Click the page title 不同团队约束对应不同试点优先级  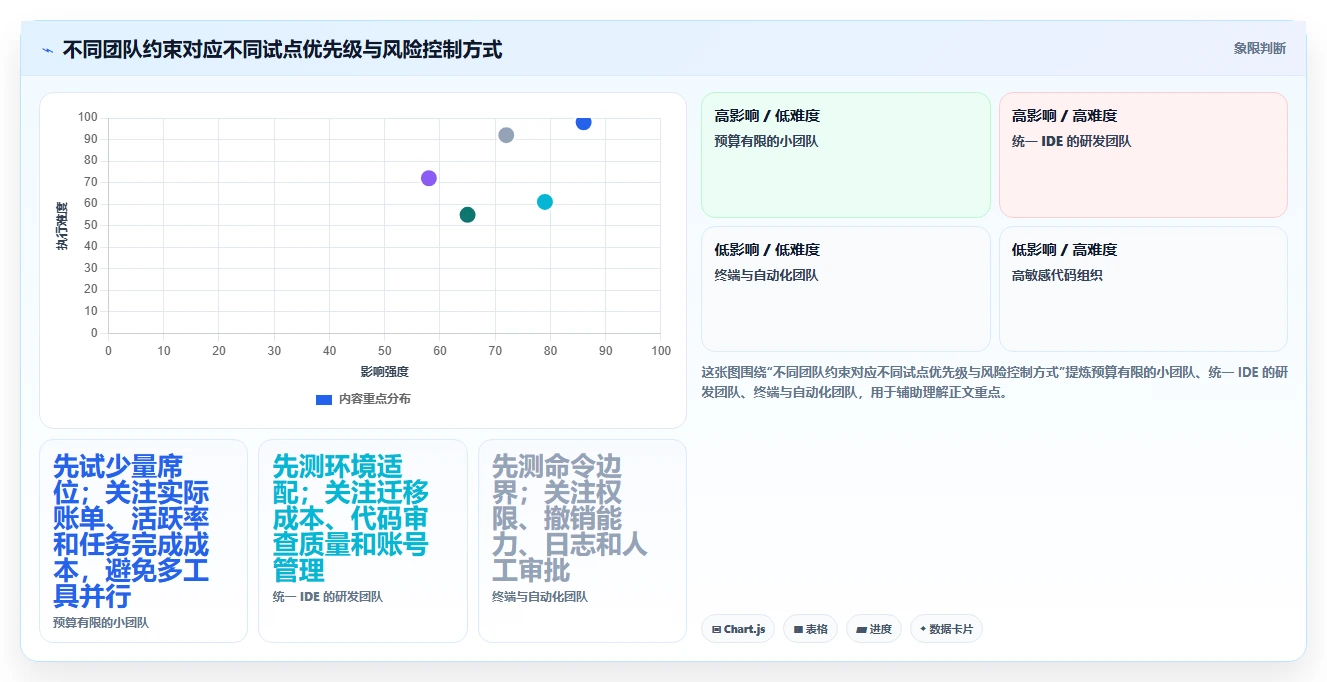[282, 49]
